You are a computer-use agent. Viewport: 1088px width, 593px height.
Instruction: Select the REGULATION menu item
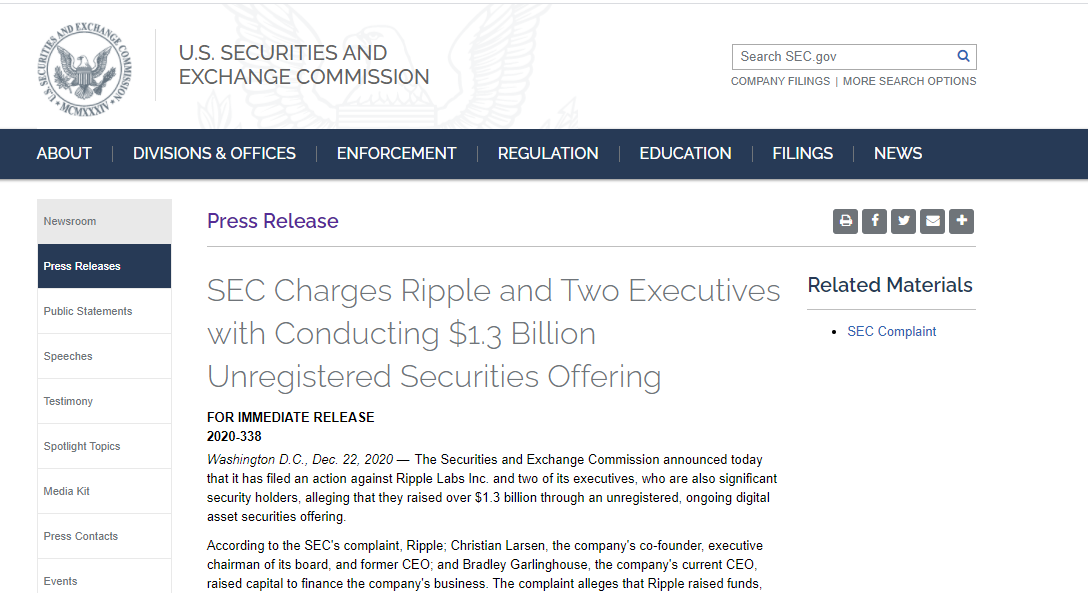(x=548, y=153)
